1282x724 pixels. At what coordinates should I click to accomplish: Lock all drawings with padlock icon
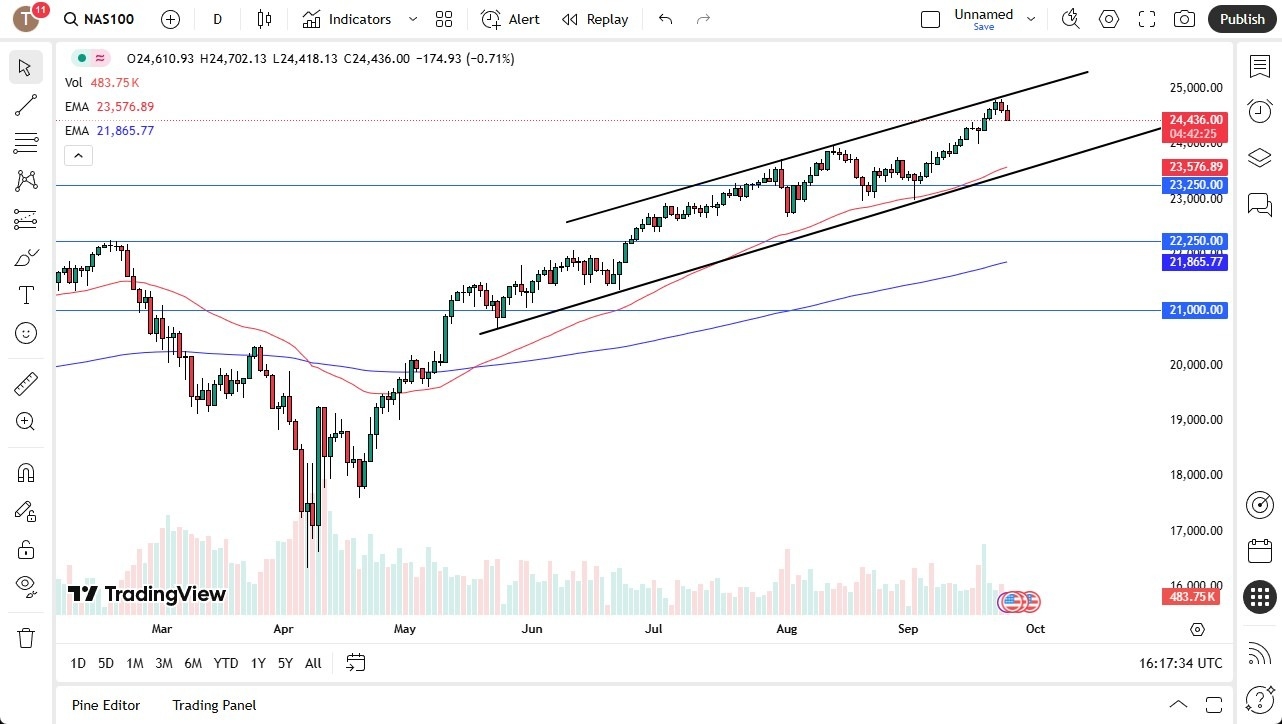[x=25, y=549]
